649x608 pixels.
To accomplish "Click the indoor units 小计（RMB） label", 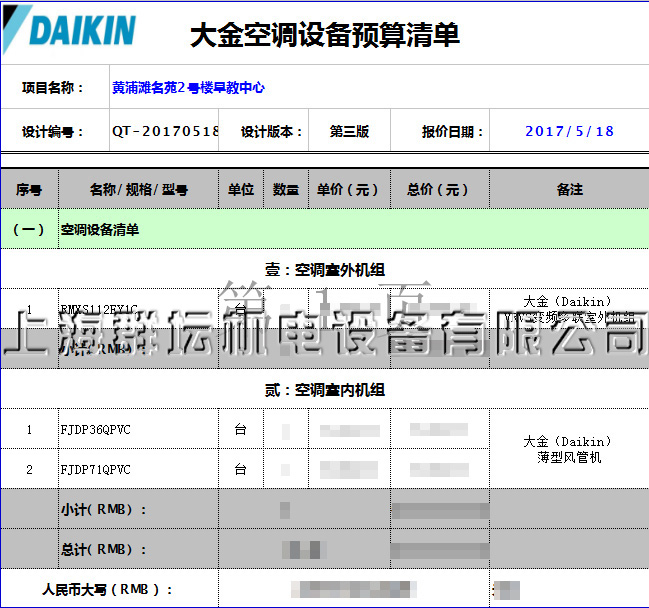I will click(103, 509).
